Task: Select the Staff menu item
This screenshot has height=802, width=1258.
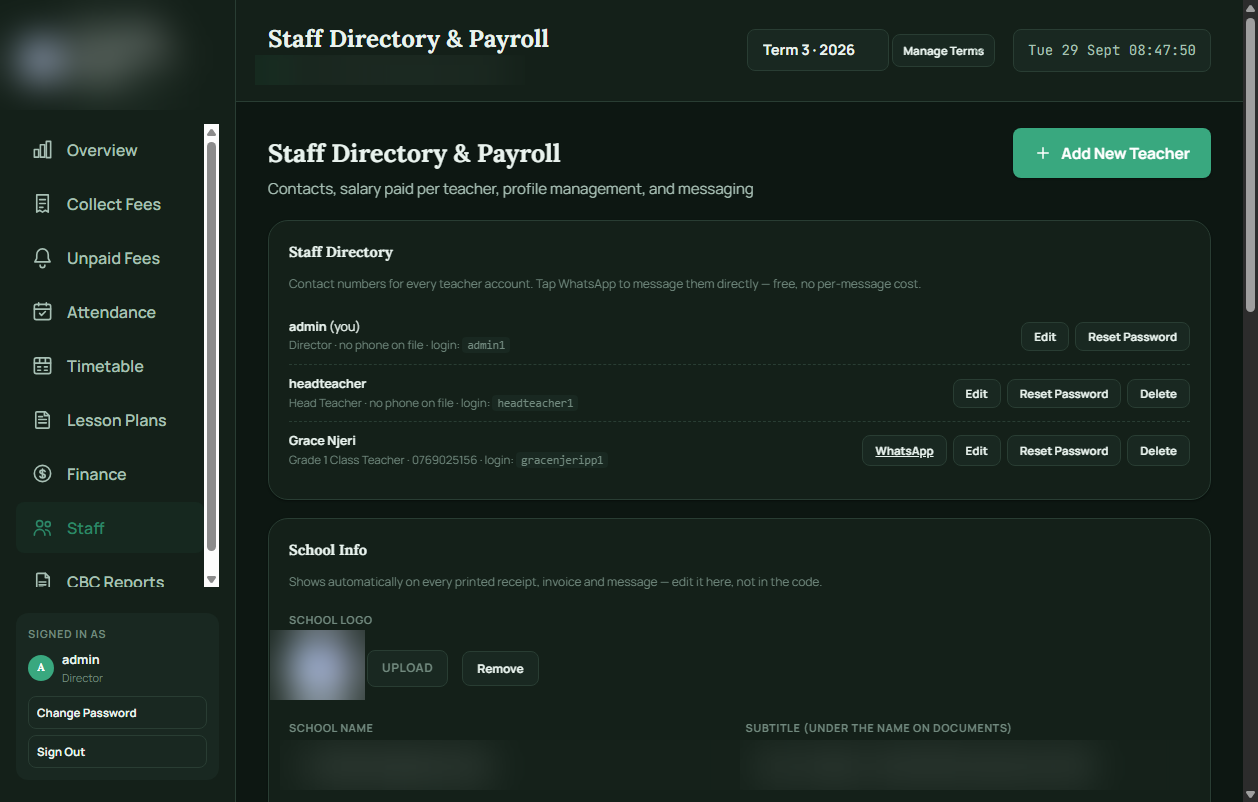Action: [109, 528]
